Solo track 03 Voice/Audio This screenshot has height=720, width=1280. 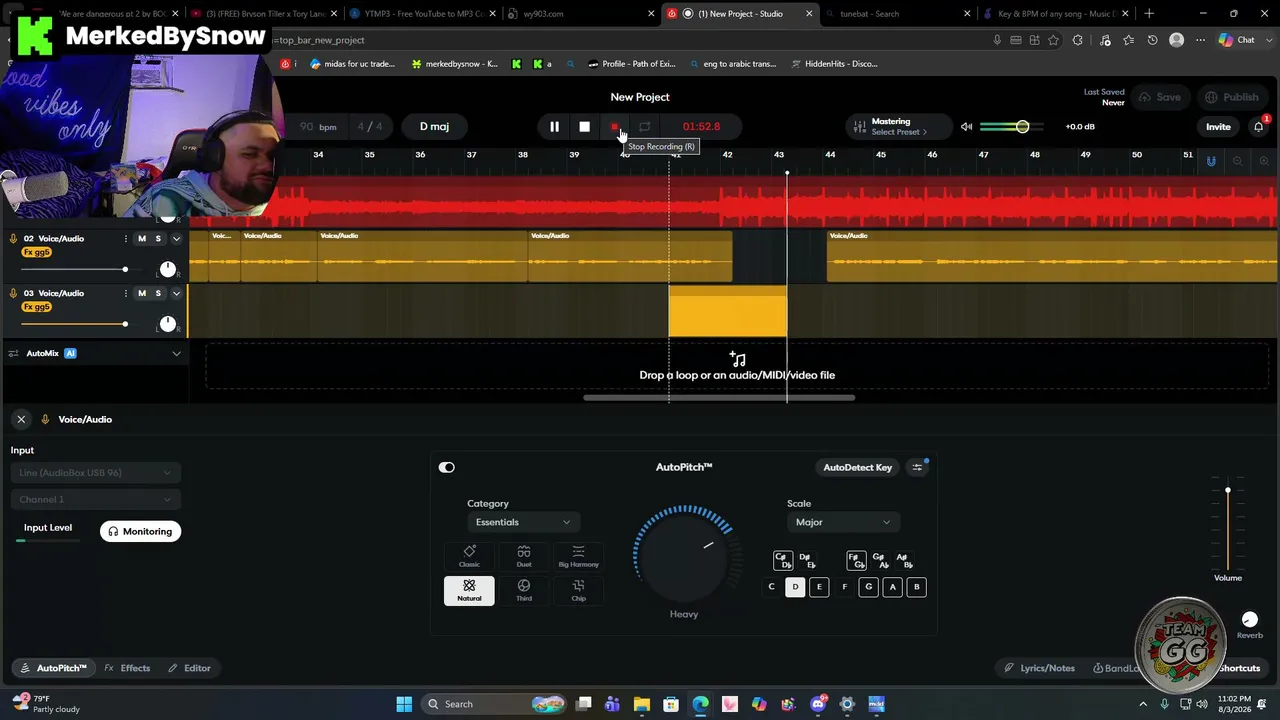158,293
